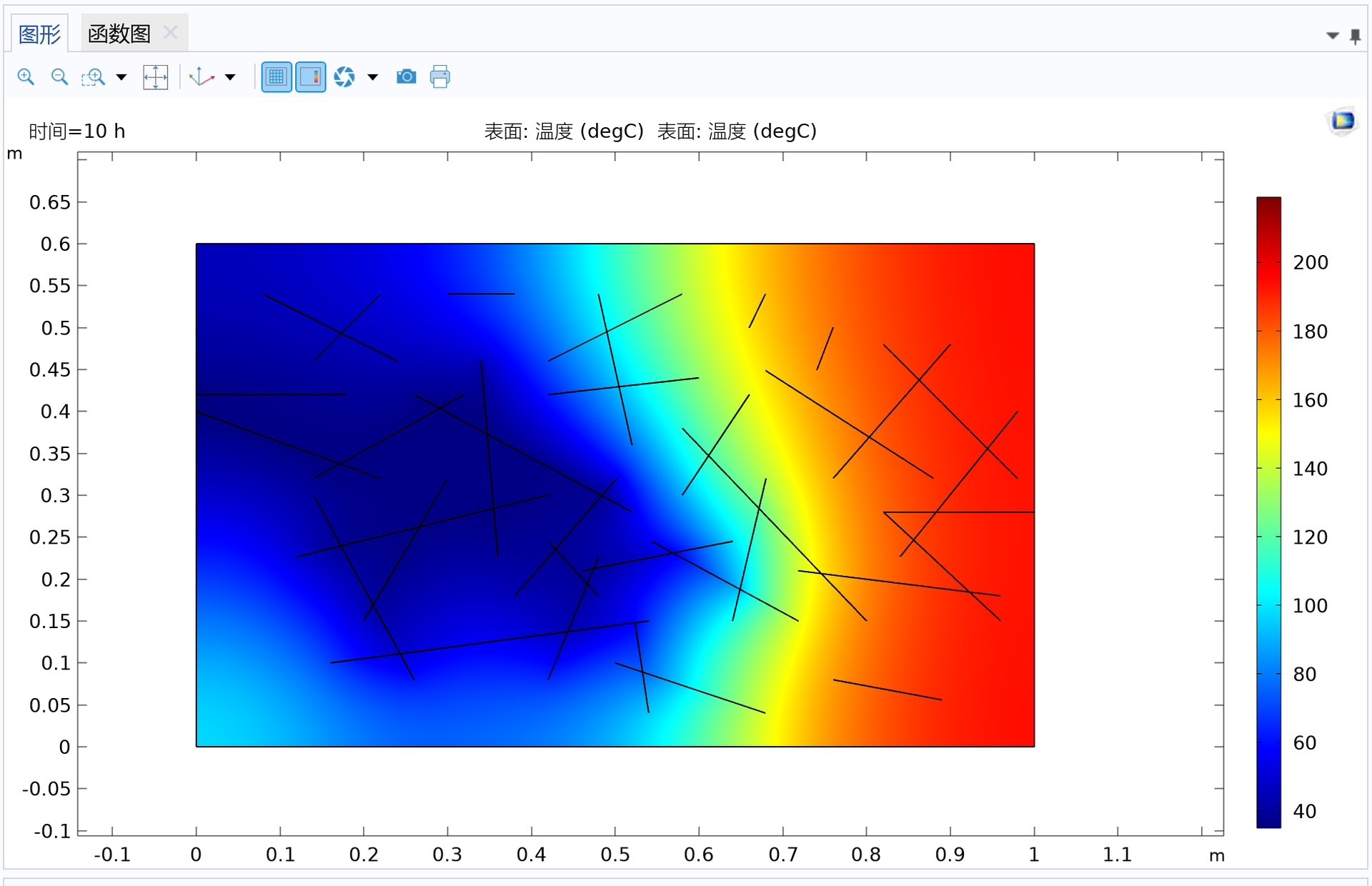1372x886 pixels.
Task: Switch to the 函数图 tab
Action: click(x=119, y=34)
